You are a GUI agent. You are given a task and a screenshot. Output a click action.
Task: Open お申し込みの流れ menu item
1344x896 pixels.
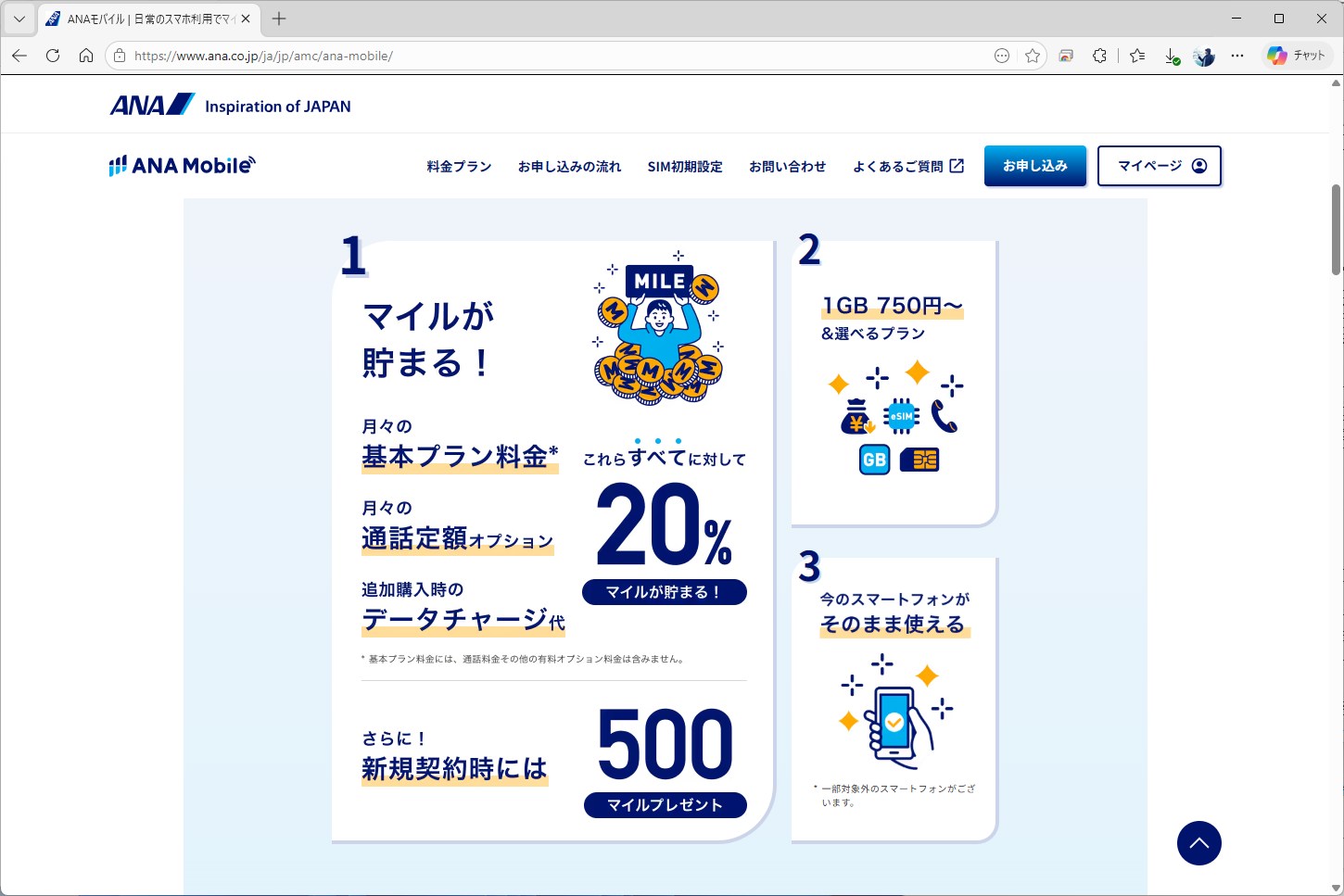[569, 166]
